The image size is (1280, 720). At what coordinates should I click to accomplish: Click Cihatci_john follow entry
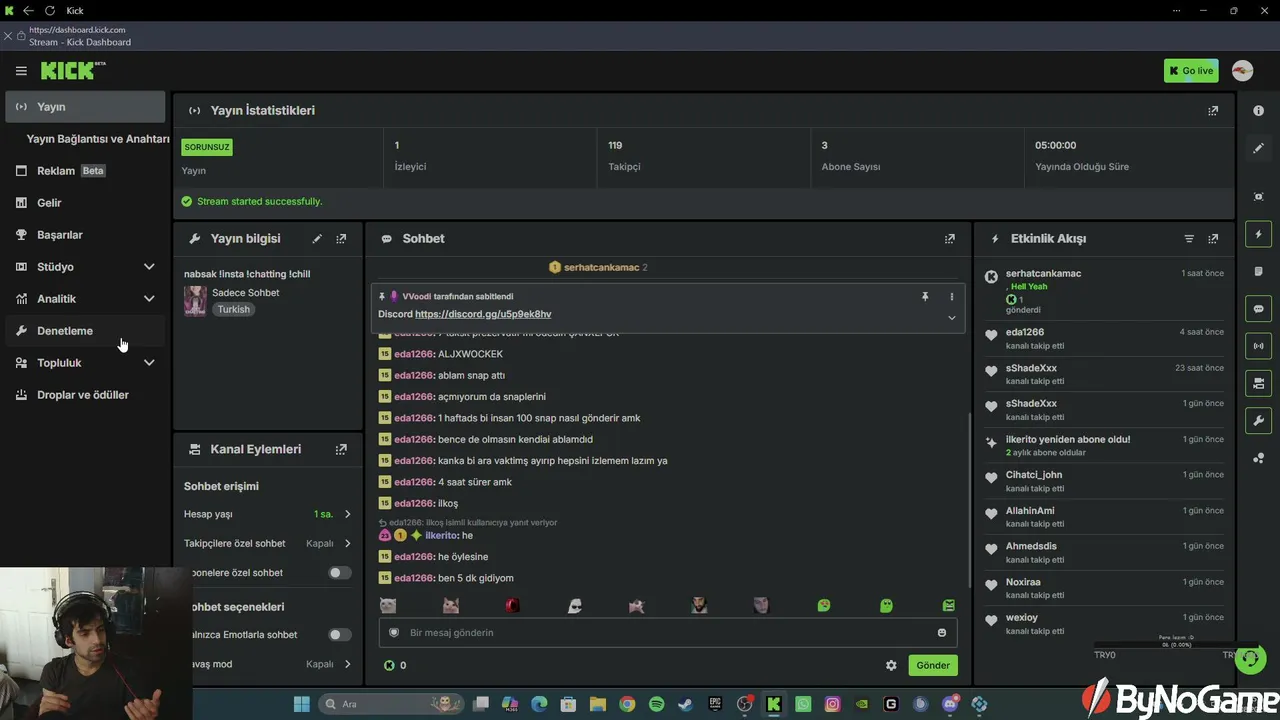(1104, 481)
